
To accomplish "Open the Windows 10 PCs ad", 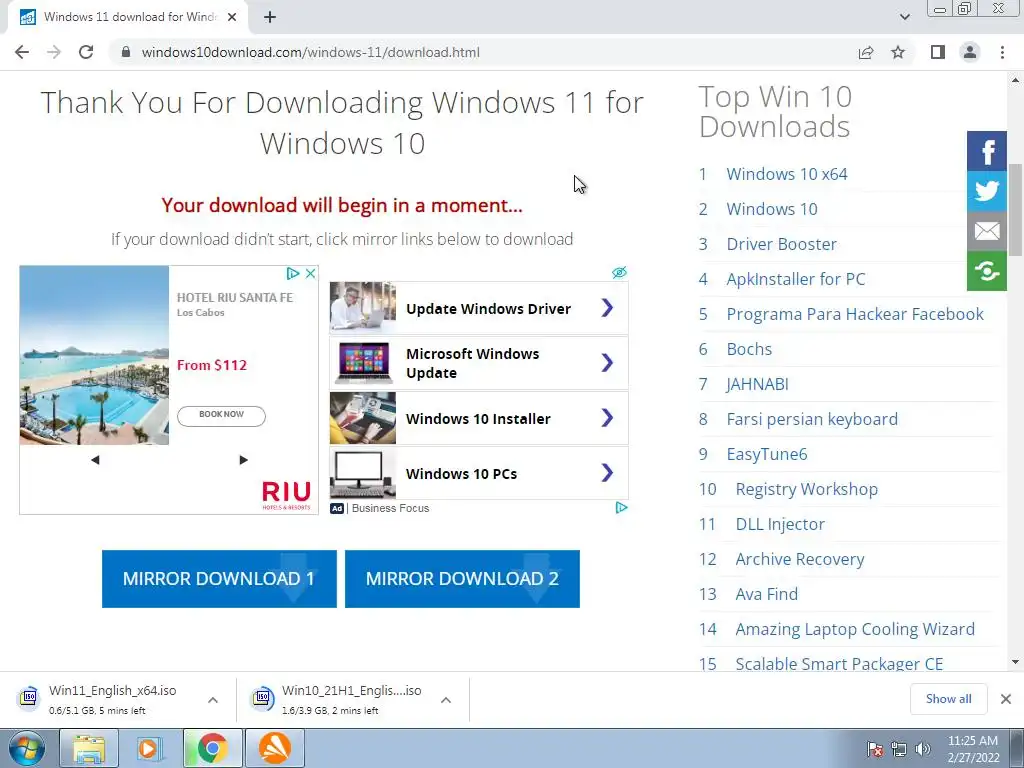I will [x=479, y=473].
